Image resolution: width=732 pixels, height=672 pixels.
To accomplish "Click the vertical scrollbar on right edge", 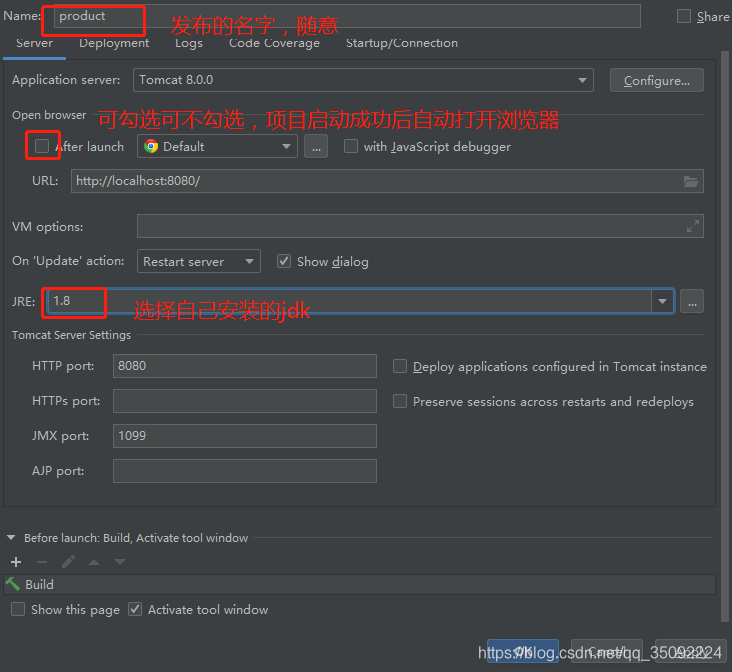I will coord(725,336).
